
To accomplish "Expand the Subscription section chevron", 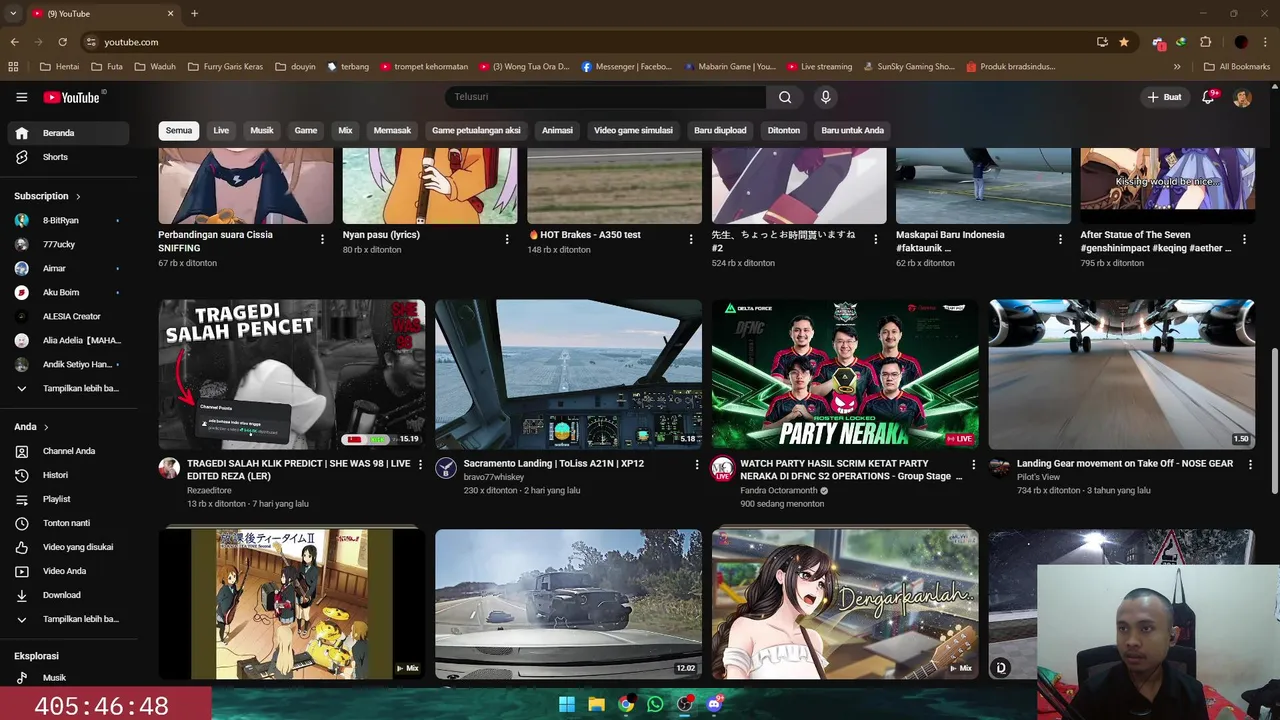I will click(78, 196).
